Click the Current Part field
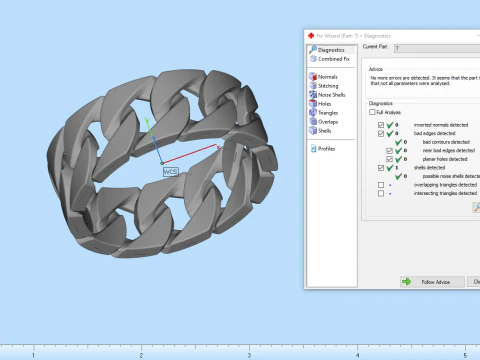 [x=437, y=49]
